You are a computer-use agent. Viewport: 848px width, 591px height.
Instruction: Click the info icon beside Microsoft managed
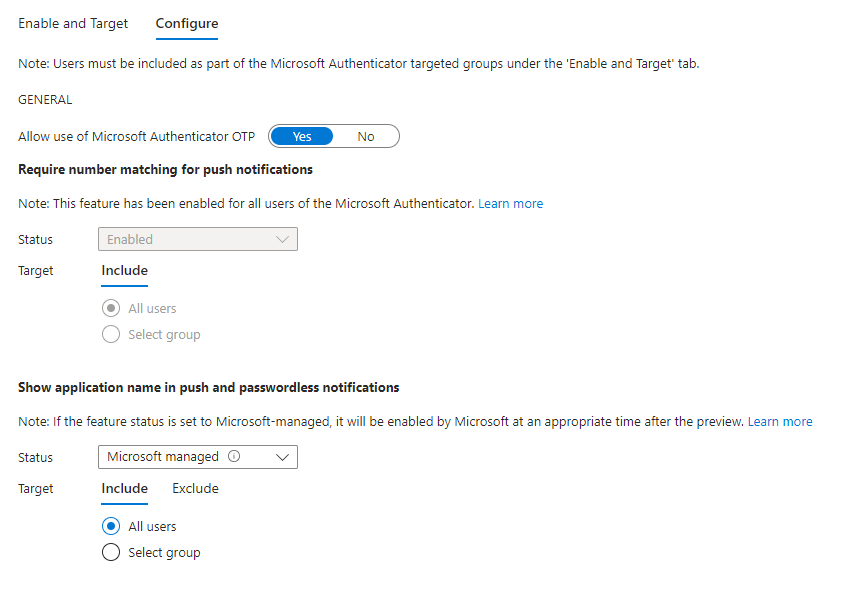point(234,457)
